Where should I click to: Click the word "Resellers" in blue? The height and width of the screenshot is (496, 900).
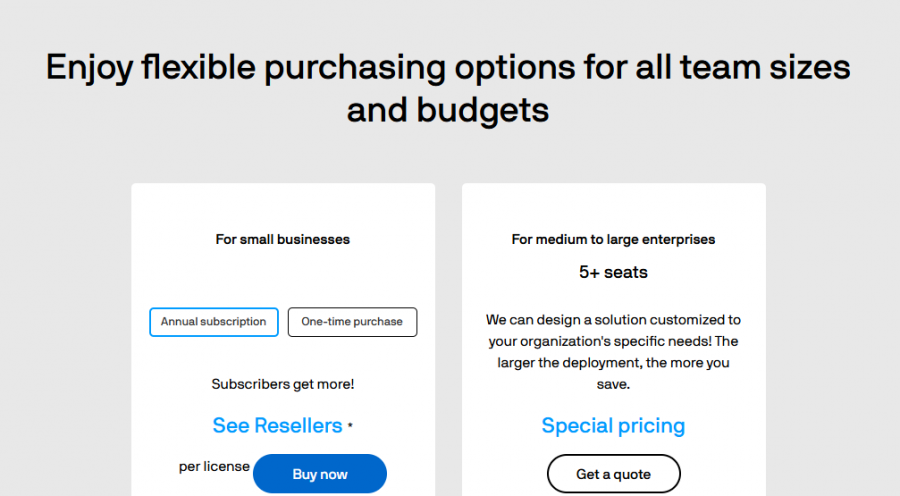297,426
